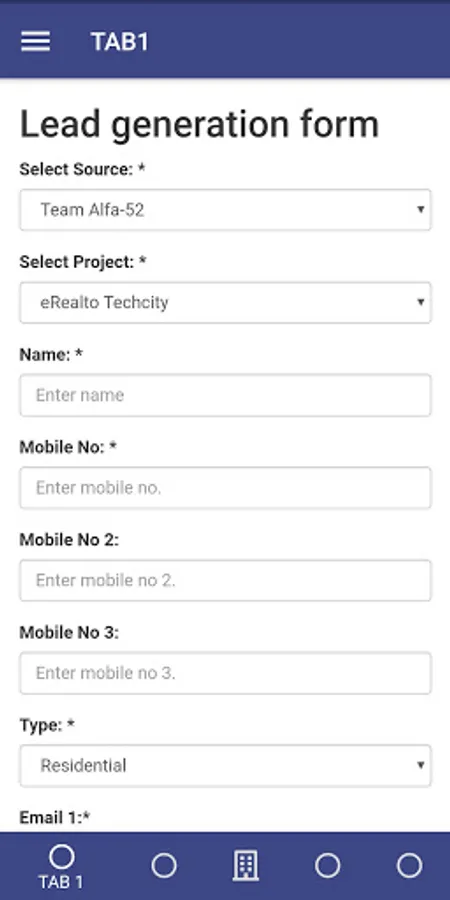Select the second circle icon in bottom bar
The image size is (450, 900).
(x=164, y=866)
